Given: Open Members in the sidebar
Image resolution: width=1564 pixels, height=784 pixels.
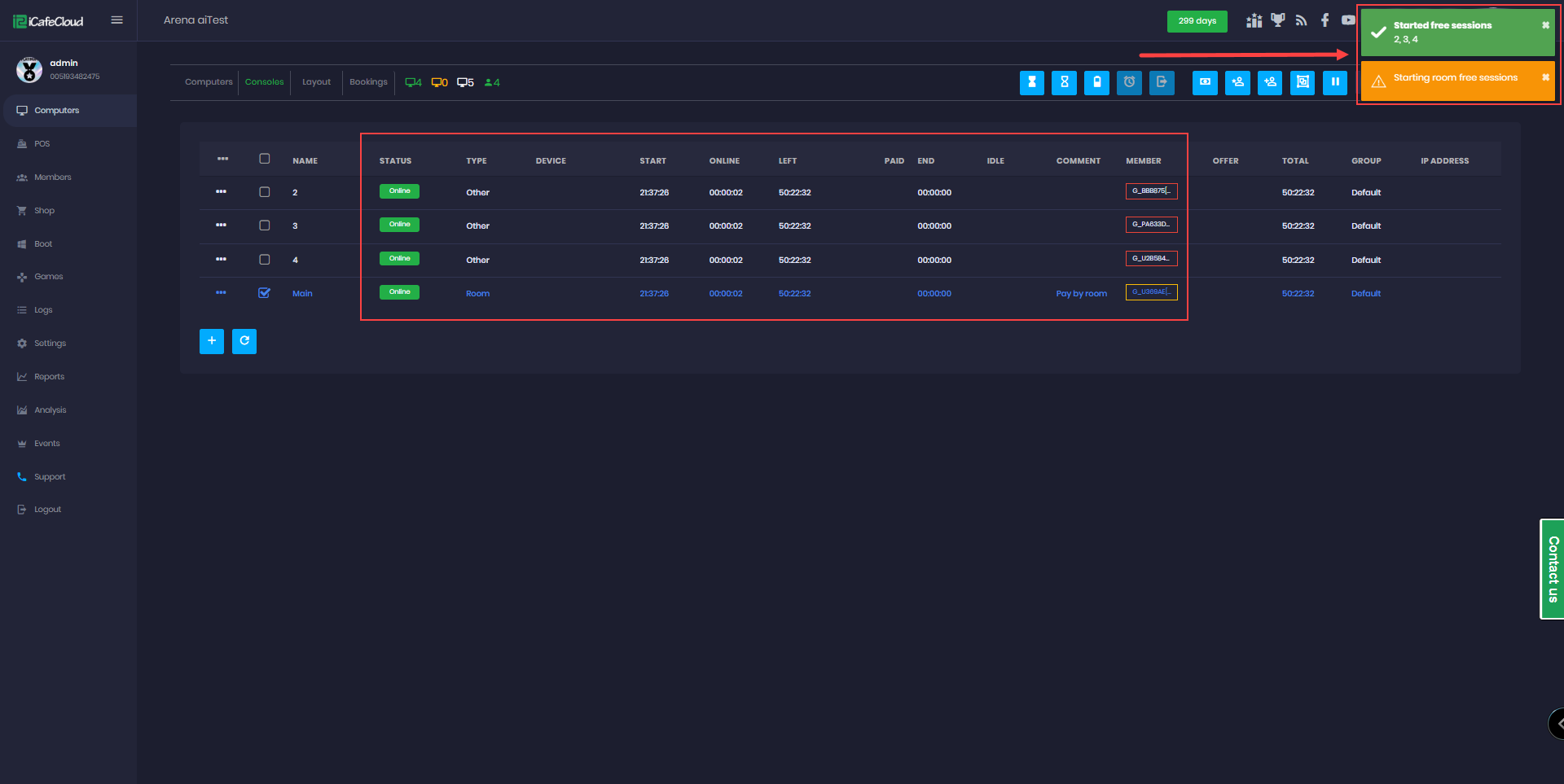Looking at the screenshot, I should coord(52,177).
